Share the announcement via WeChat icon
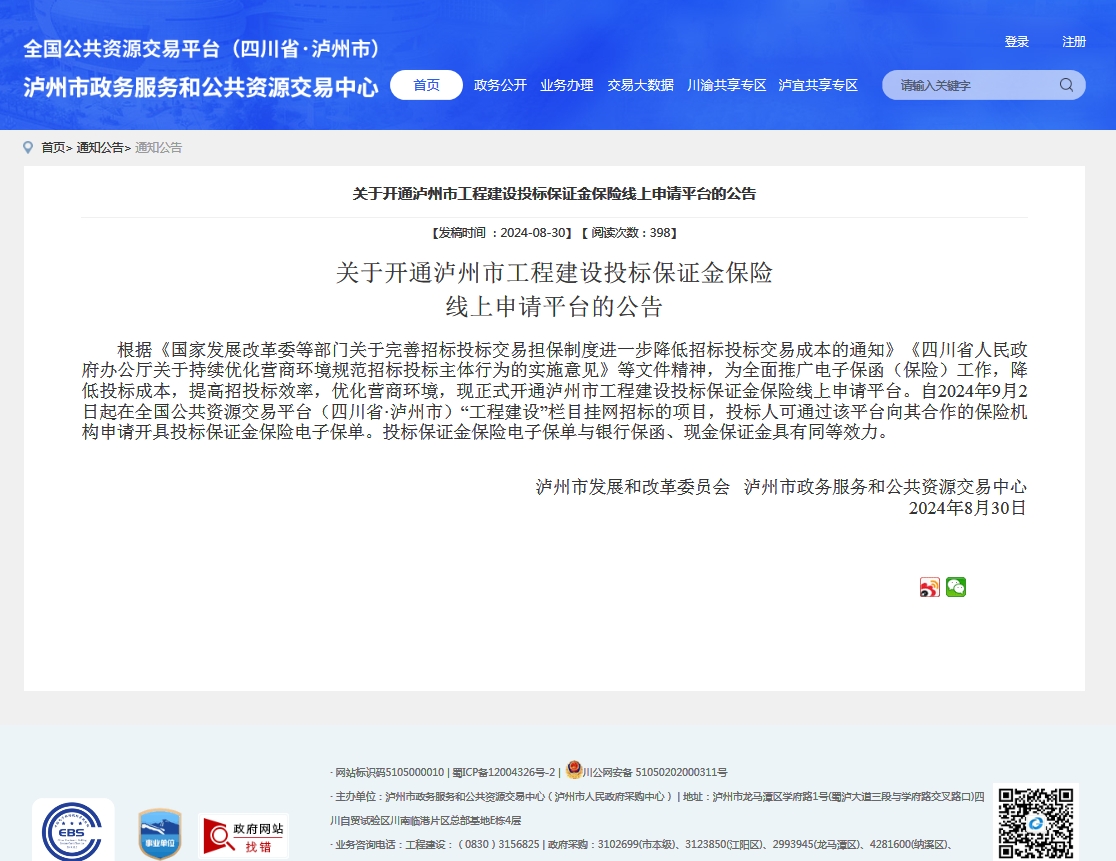The height and width of the screenshot is (861, 1116). pos(956,587)
